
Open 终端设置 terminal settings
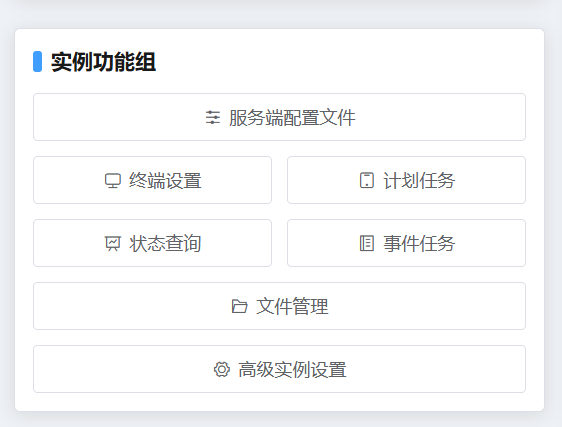[x=152, y=180]
